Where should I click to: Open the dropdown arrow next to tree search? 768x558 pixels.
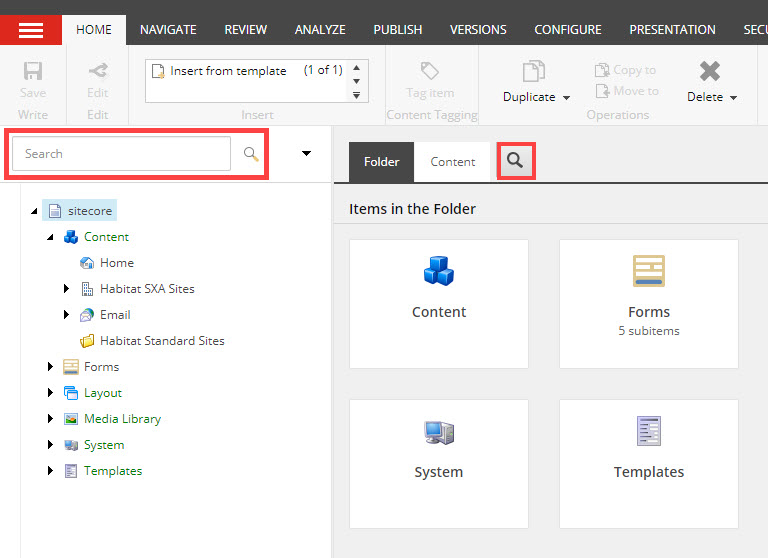click(306, 153)
